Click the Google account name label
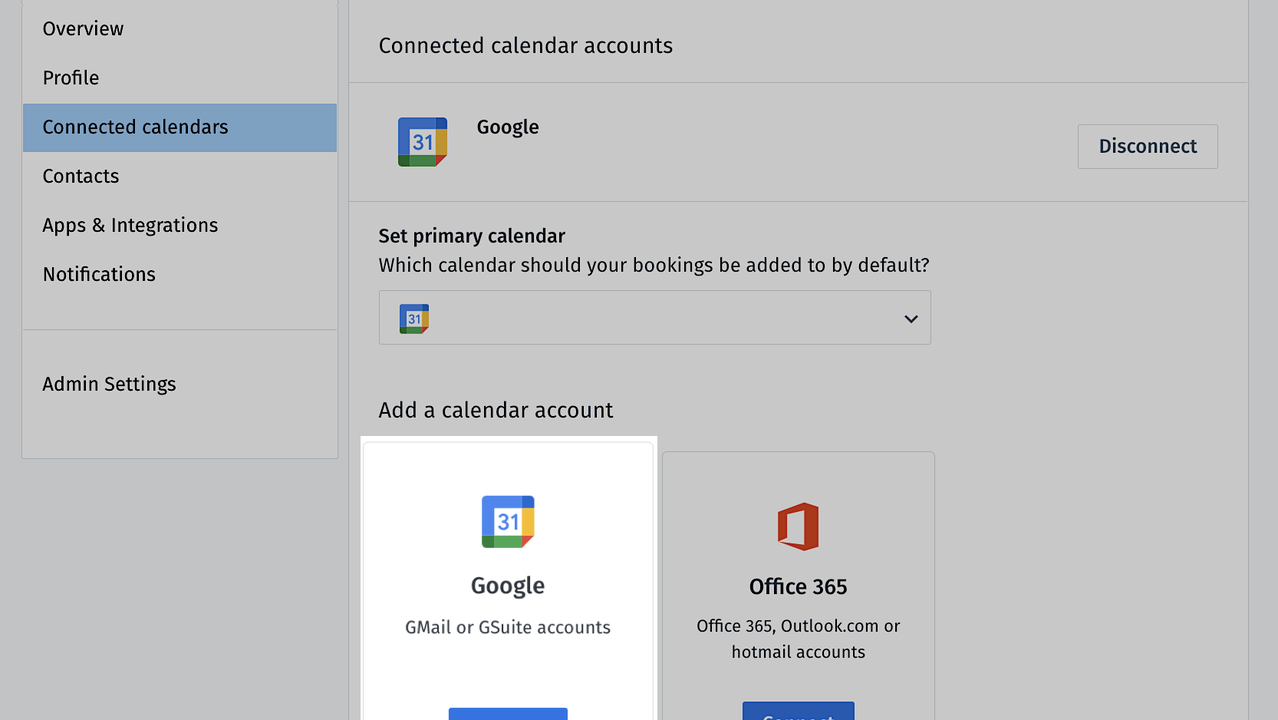This screenshot has height=720, width=1278. [x=507, y=127]
